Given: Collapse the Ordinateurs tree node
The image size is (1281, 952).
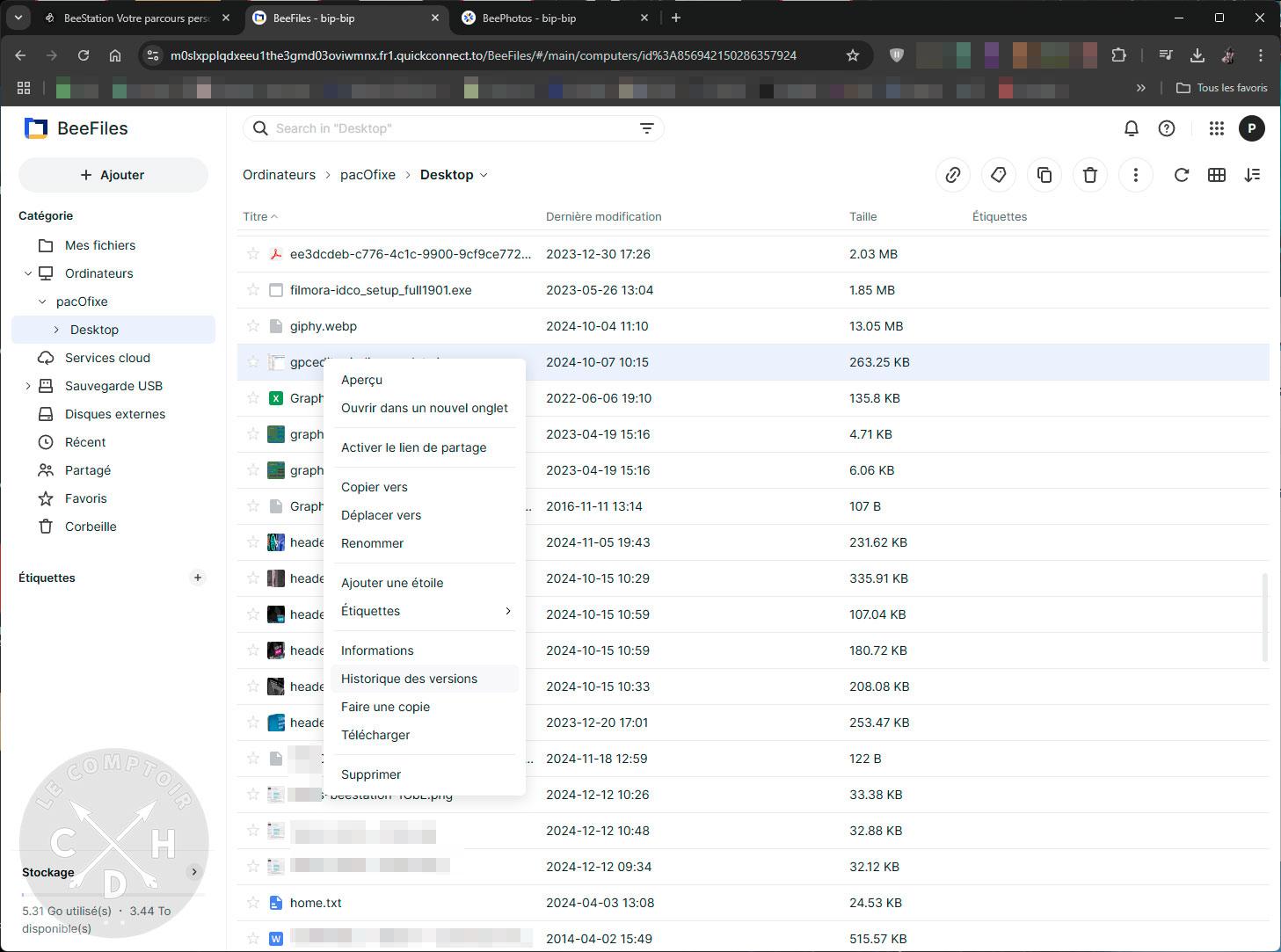Looking at the screenshot, I should click(x=28, y=273).
